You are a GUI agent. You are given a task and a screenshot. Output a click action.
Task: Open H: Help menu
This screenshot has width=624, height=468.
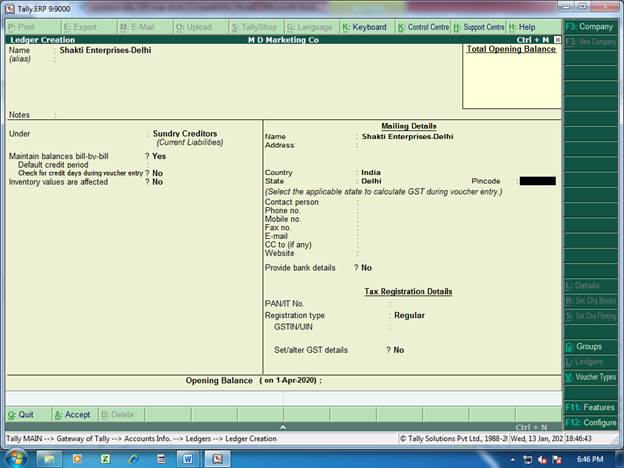(x=534, y=27)
